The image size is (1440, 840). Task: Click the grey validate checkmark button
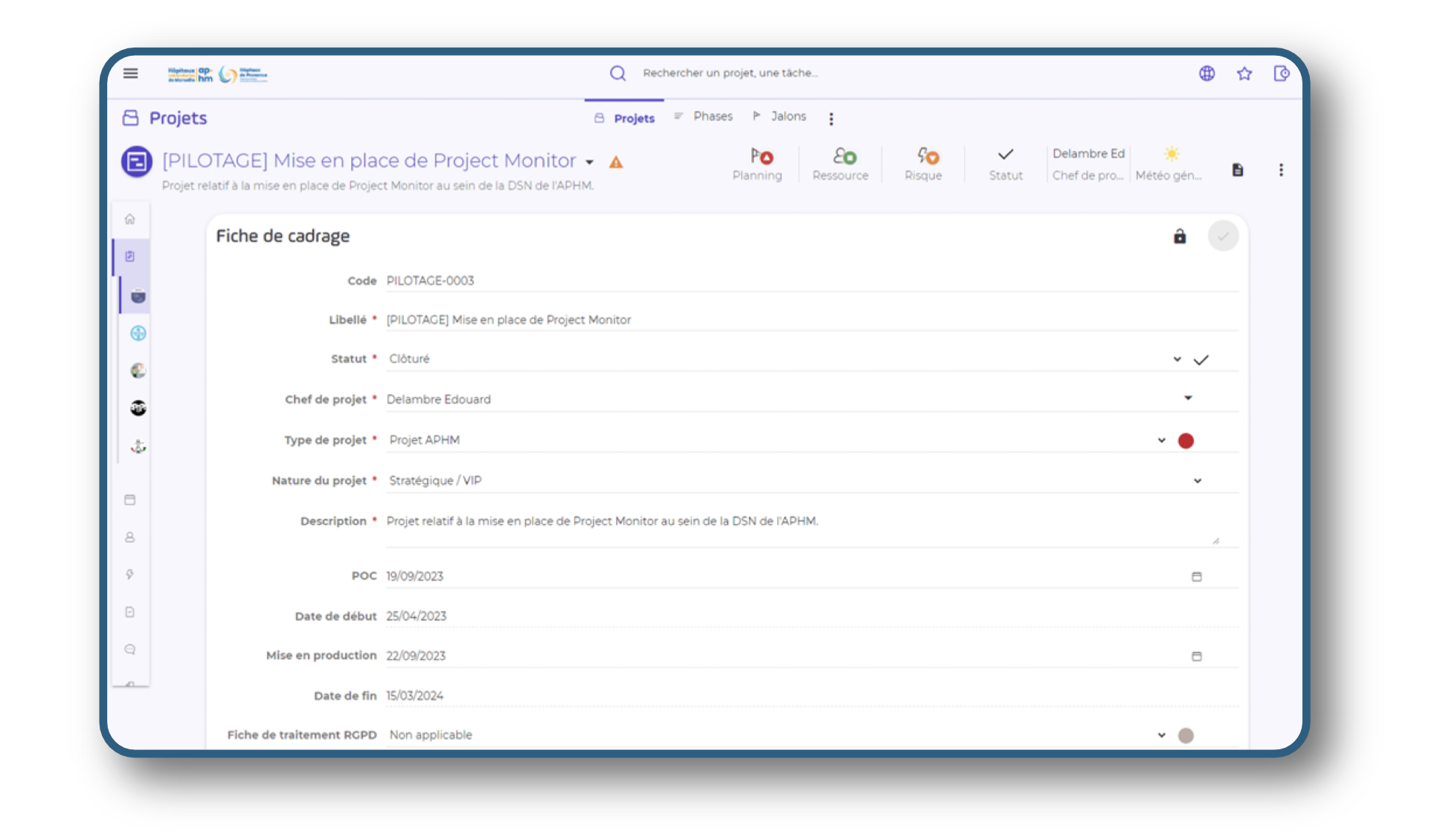pos(1223,236)
